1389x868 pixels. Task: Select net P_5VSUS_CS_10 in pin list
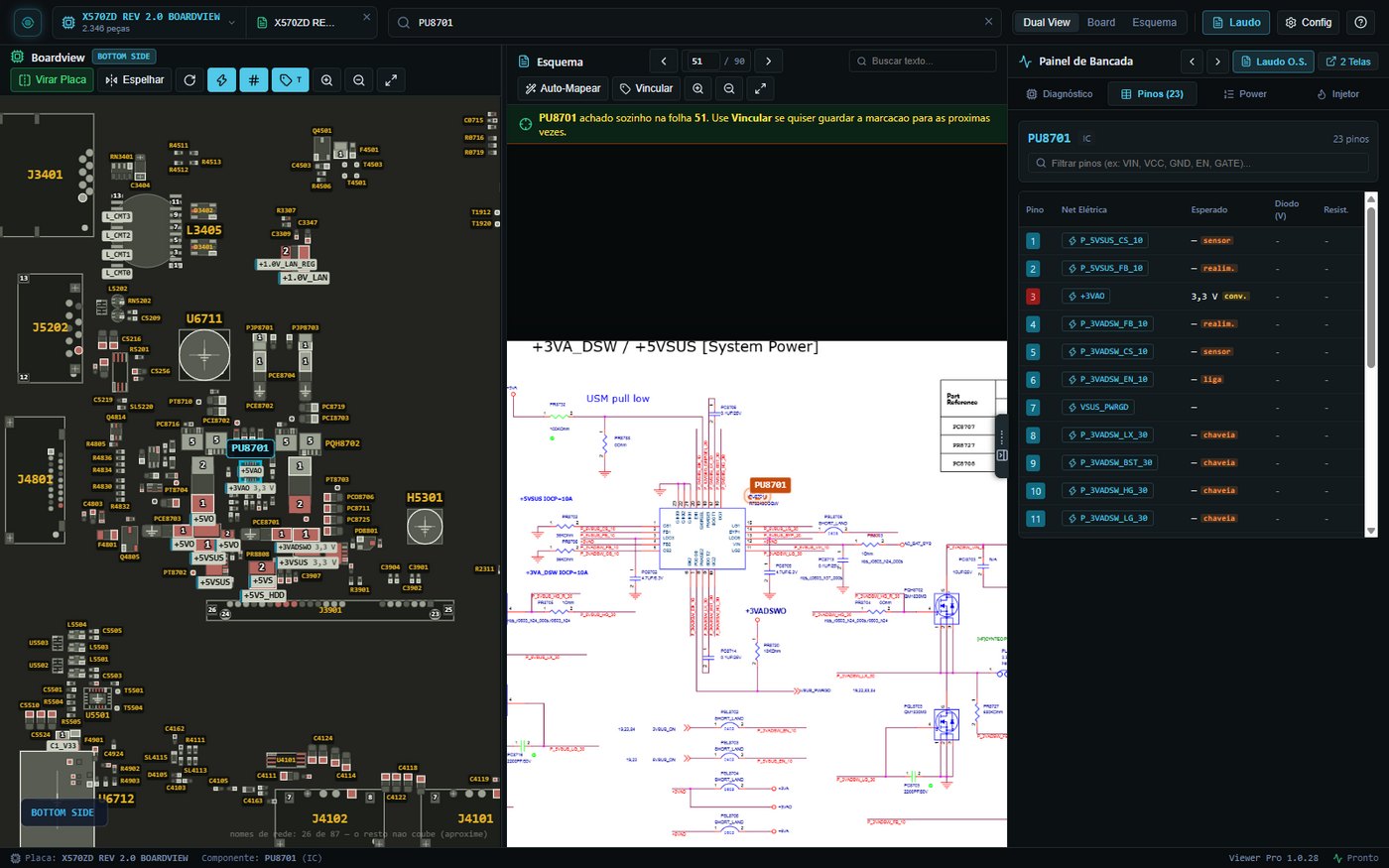(1105, 240)
